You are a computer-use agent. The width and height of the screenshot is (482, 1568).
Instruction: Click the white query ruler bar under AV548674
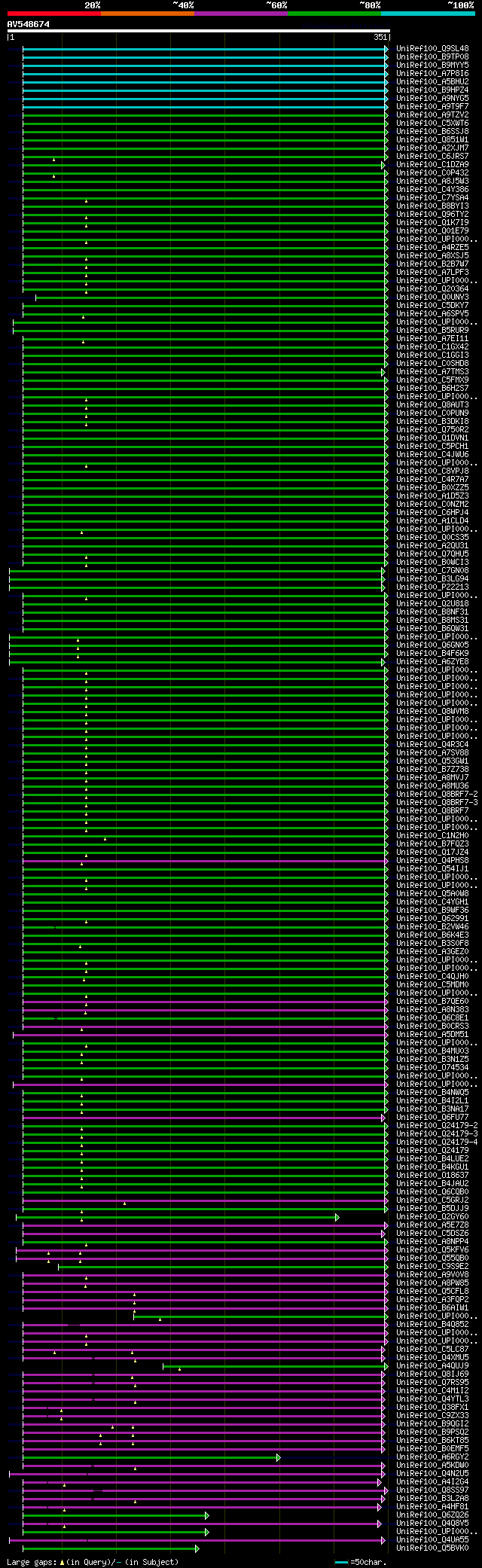(x=199, y=31)
